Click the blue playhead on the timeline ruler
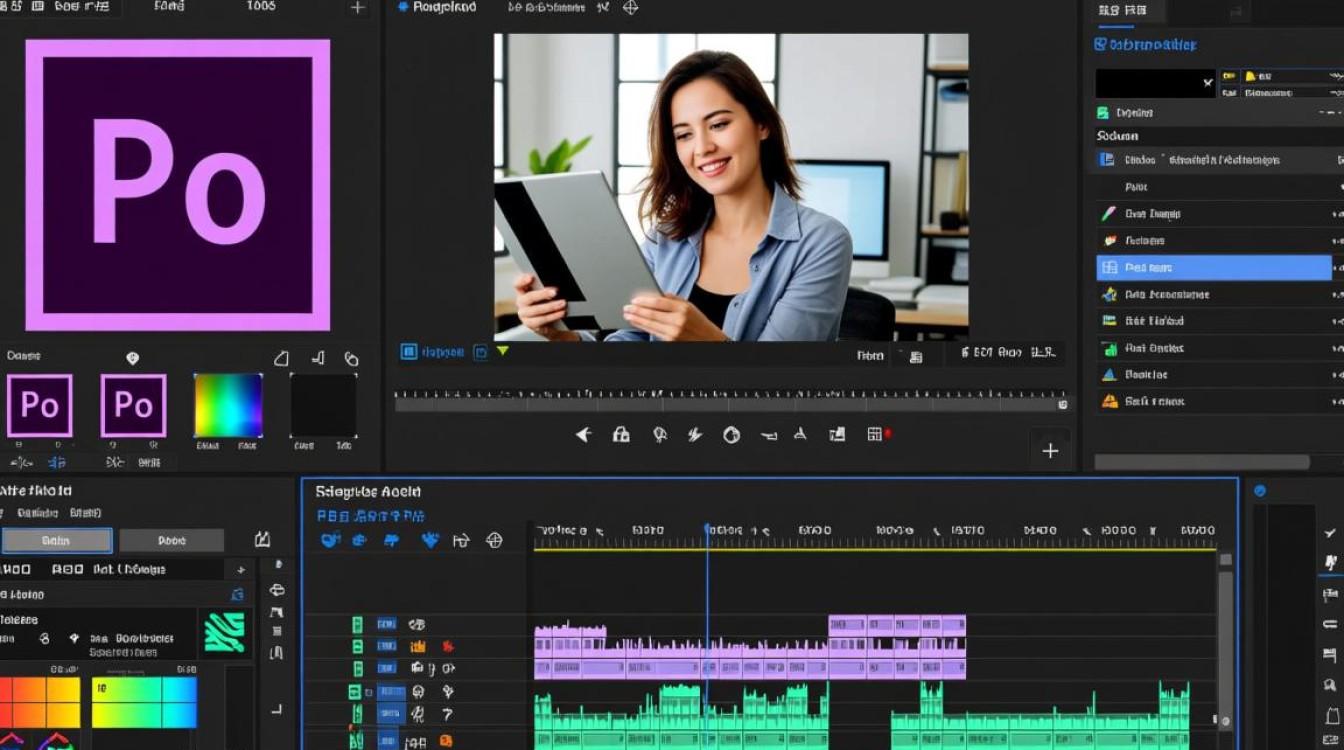Viewport: 1344px width, 750px height. click(707, 530)
